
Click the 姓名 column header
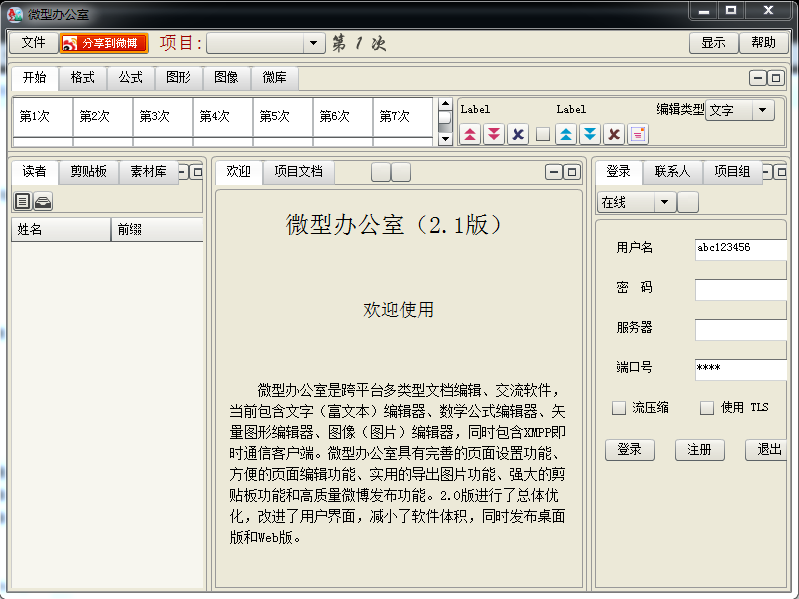[x=61, y=230]
